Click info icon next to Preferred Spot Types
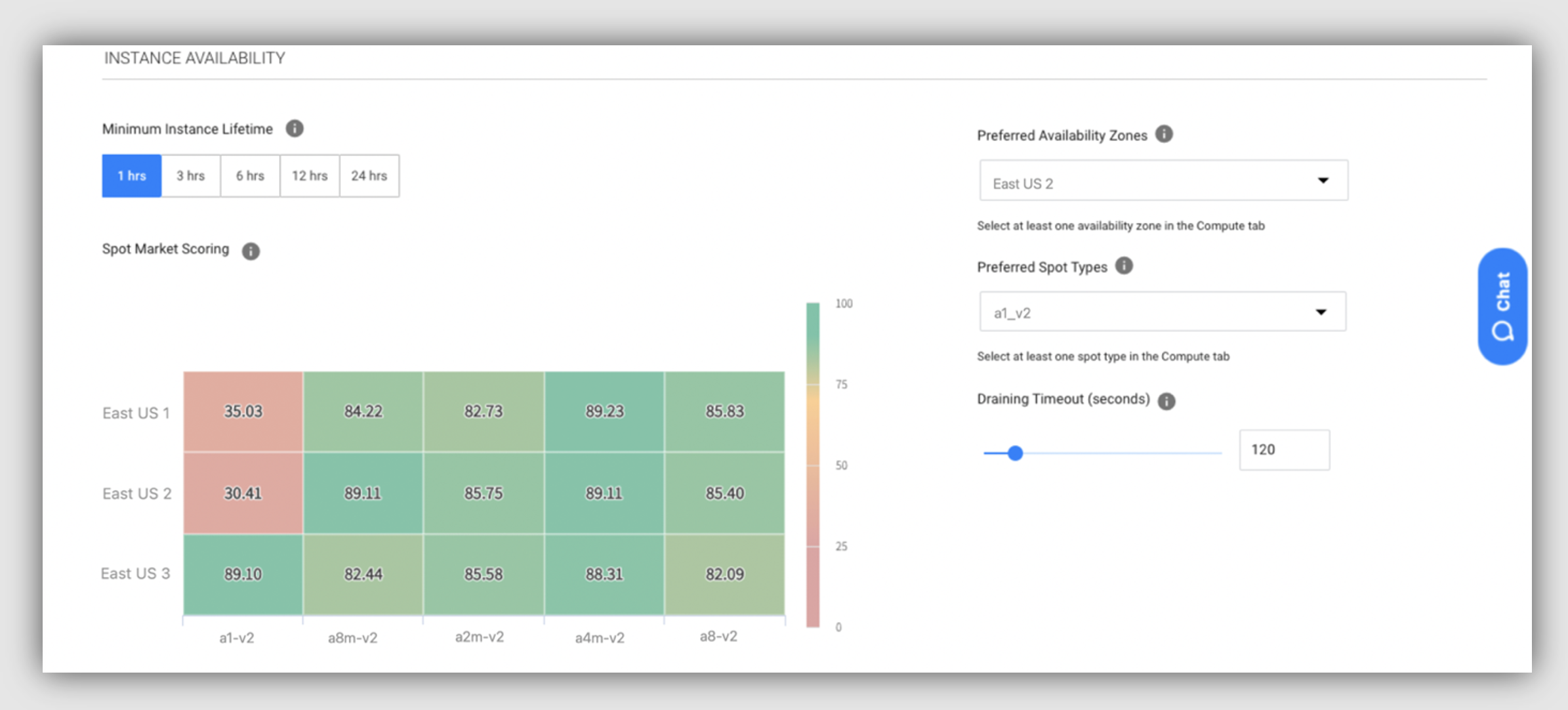 (x=1124, y=266)
